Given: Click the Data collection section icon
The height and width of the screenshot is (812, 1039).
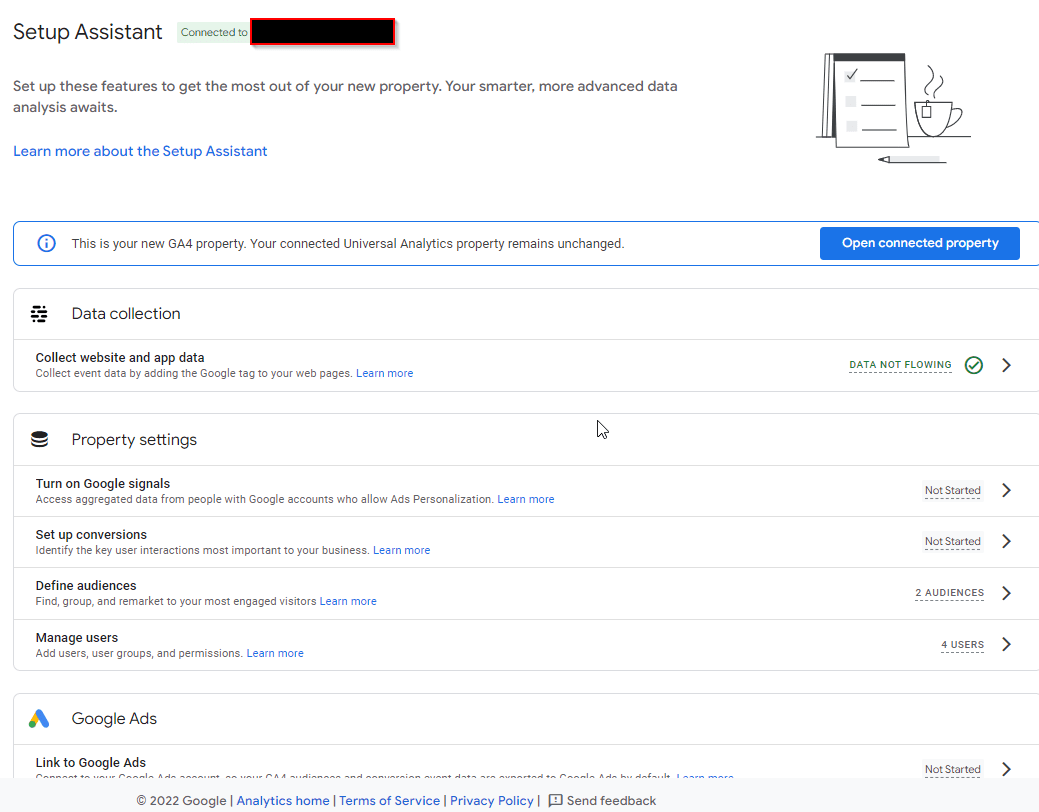Looking at the screenshot, I should click(x=39, y=314).
